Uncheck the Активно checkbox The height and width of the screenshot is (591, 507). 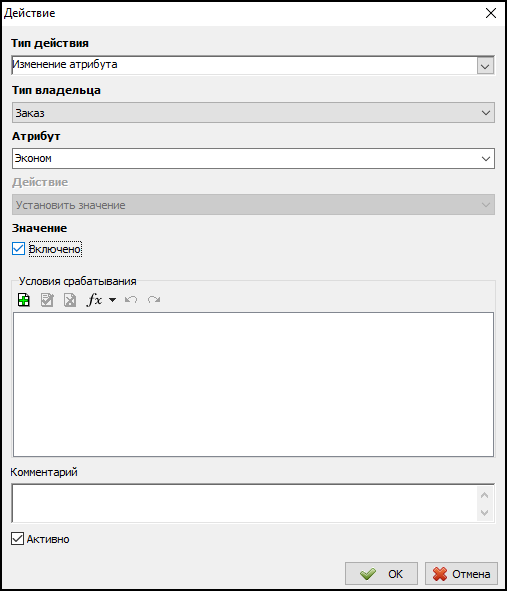point(17,539)
